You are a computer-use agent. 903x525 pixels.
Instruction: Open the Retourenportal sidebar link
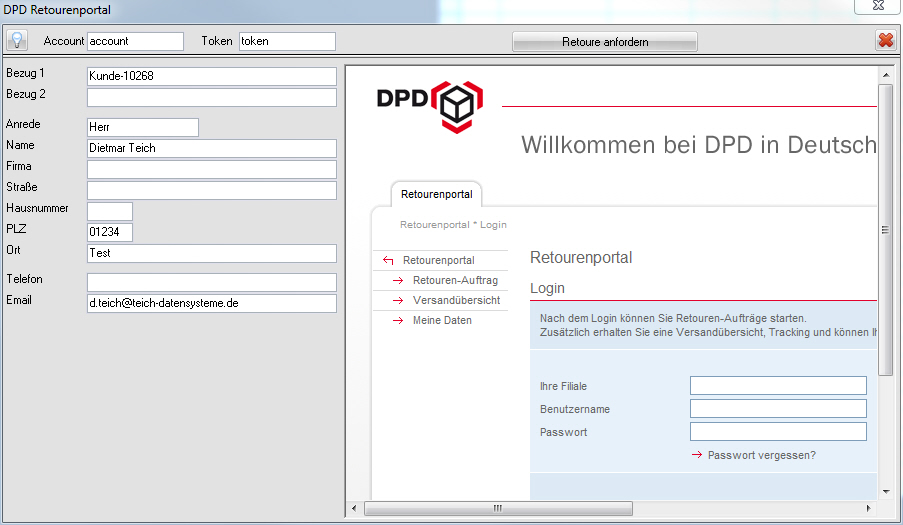pos(439,260)
